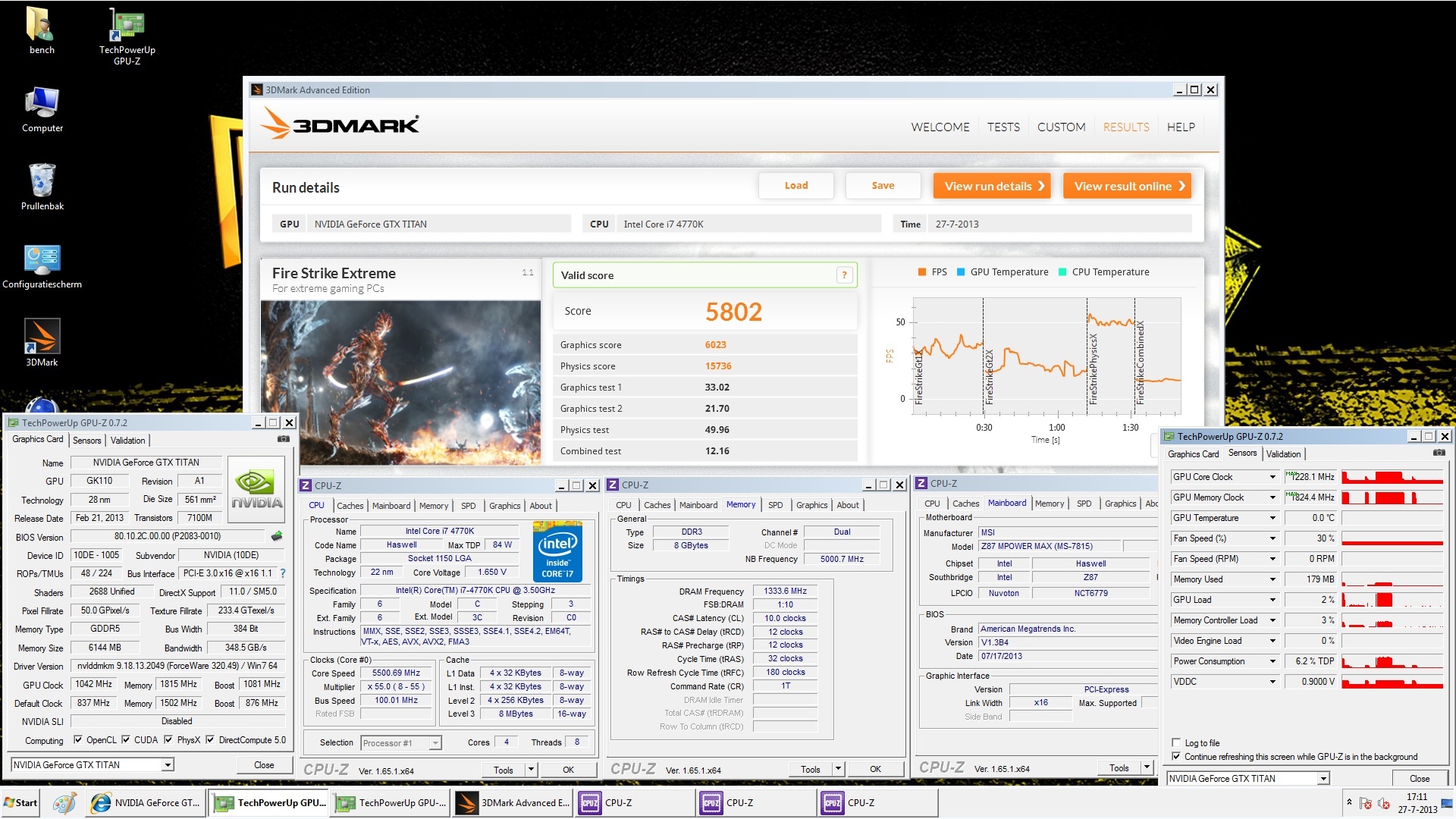The height and width of the screenshot is (819, 1456).
Task: Click the NVIDIA logo in GPU-Z
Action: coord(256,489)
